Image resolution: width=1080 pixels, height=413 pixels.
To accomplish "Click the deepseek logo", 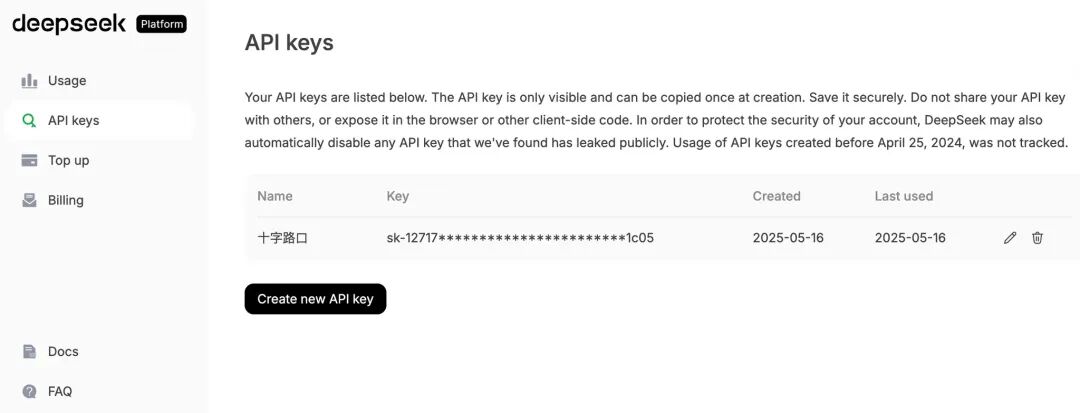I will pyautogui.click(x=69, y=24).
